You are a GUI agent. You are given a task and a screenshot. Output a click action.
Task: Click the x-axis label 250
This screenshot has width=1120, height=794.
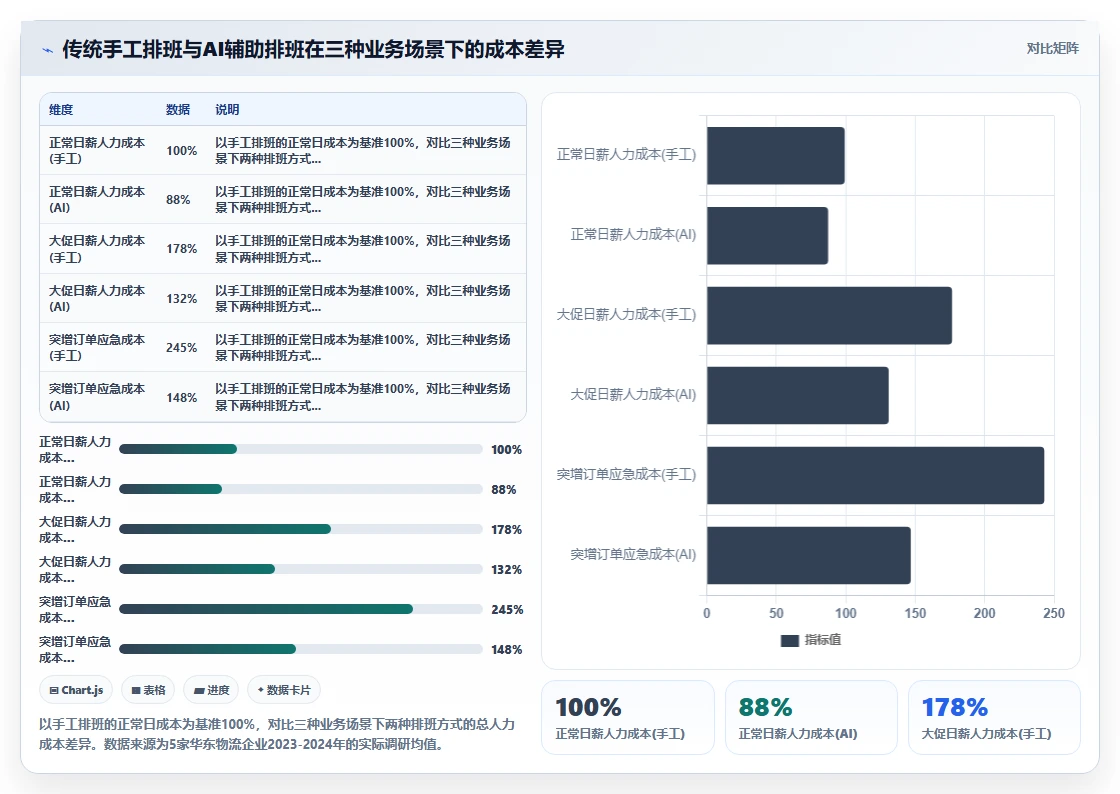(1054, 613)
